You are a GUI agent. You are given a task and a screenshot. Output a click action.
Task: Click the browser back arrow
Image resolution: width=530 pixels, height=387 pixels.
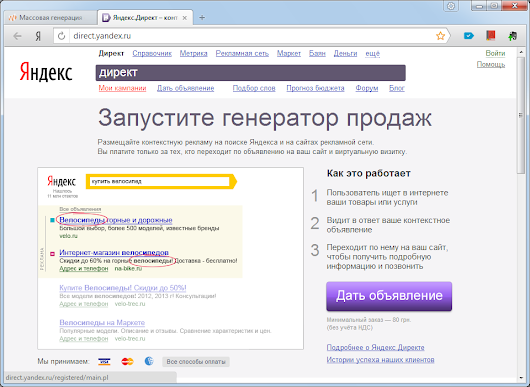tap(17, 36)
